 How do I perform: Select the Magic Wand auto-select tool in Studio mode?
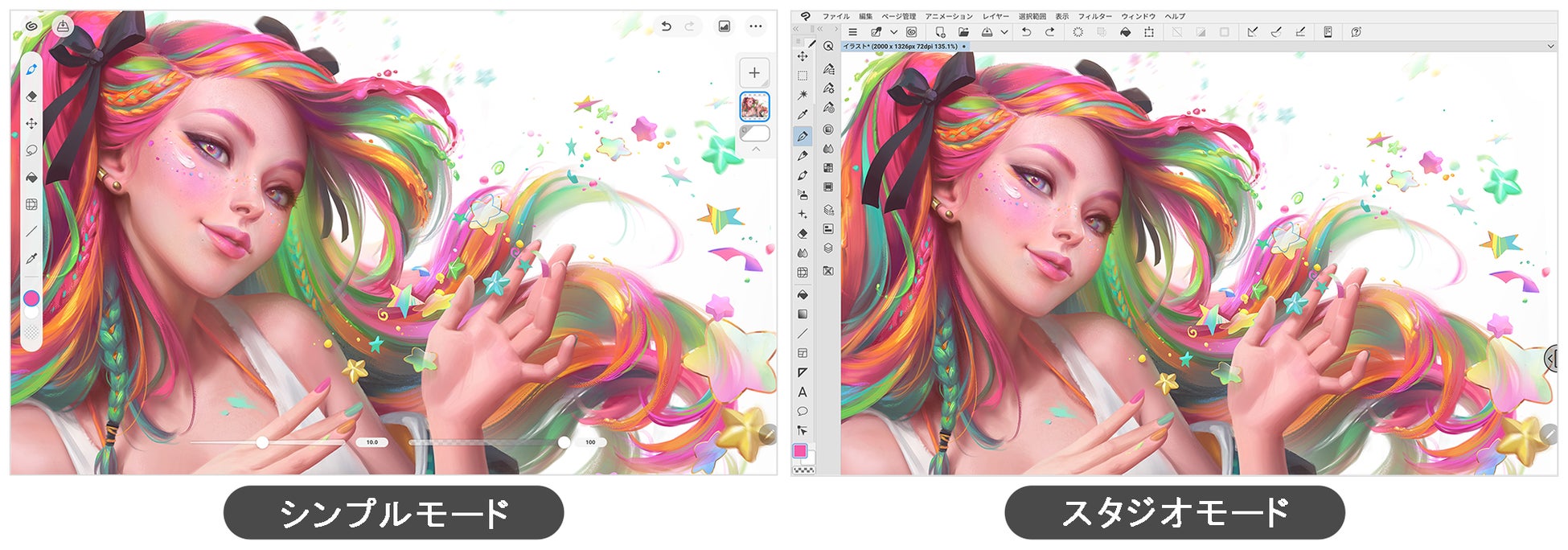point(802,95)
